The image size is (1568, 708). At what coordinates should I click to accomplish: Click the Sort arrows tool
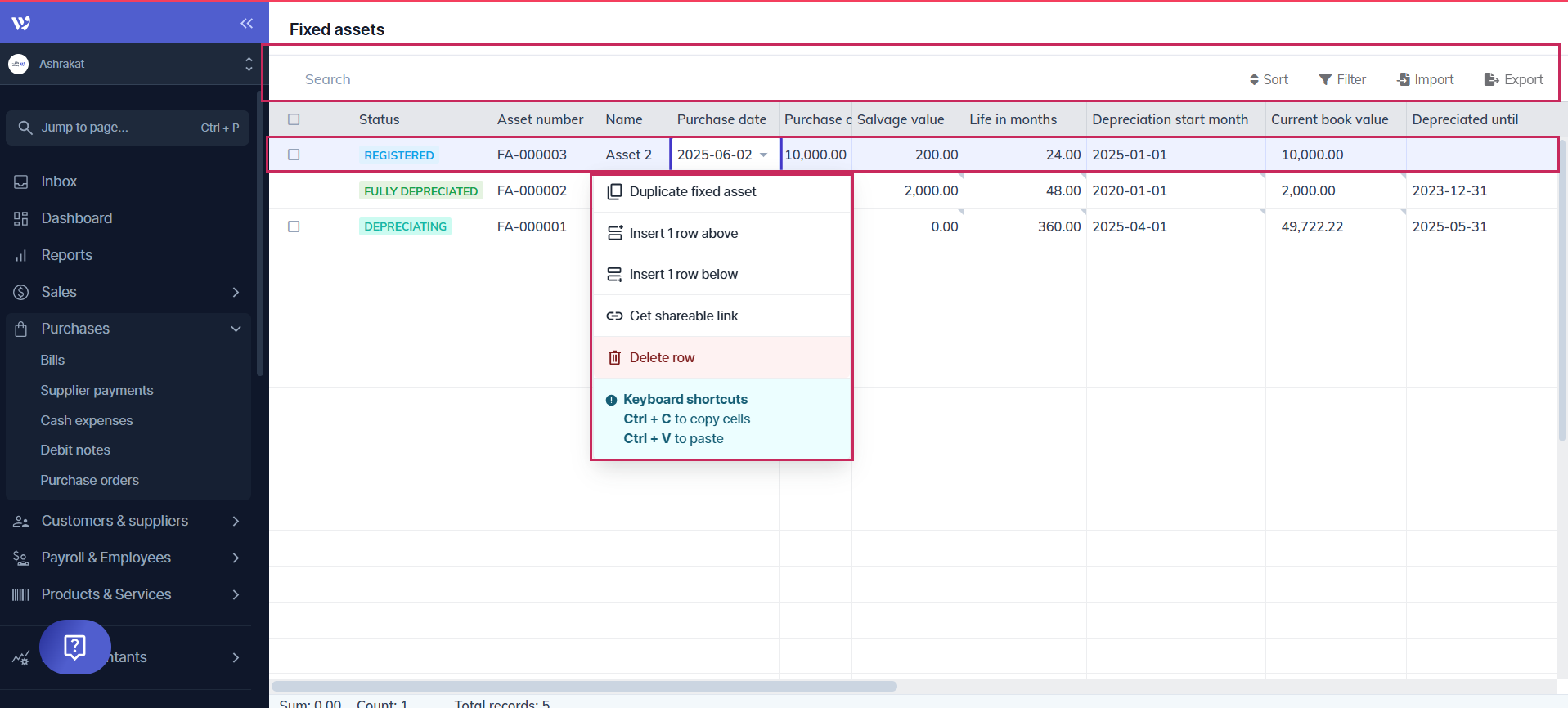click(x=1254, y=79)
